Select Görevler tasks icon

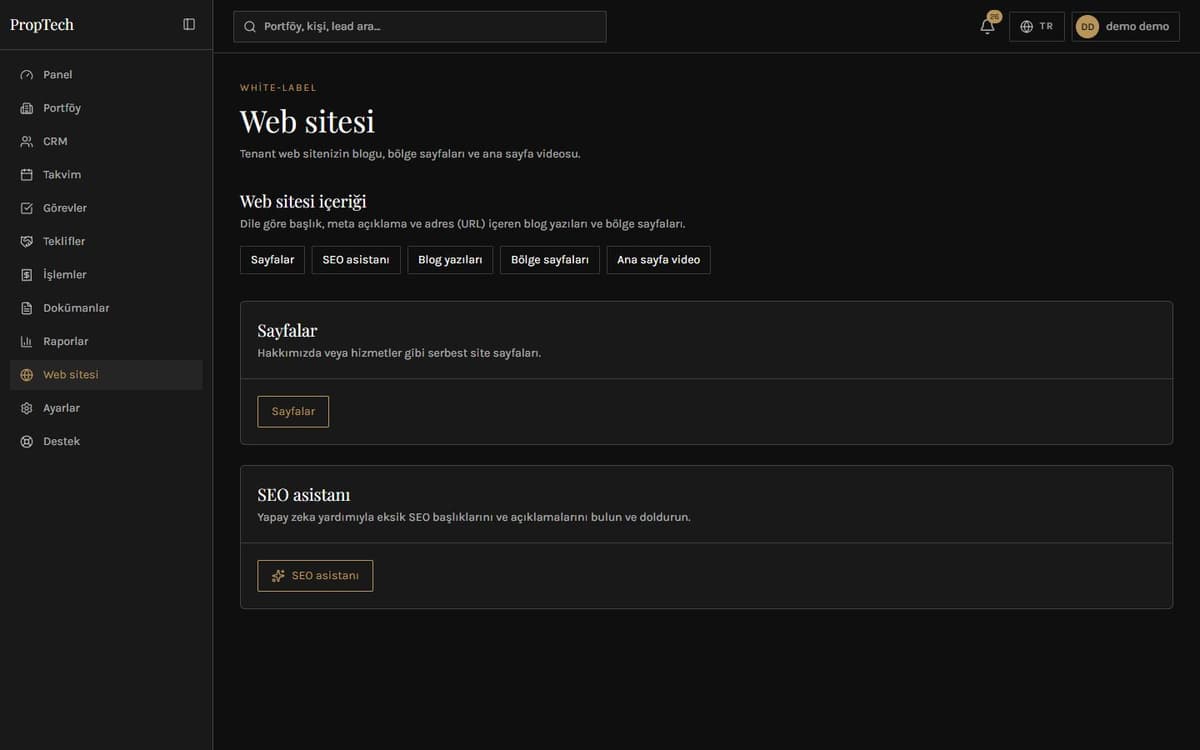pyautogui.click(x=27, y=208)
